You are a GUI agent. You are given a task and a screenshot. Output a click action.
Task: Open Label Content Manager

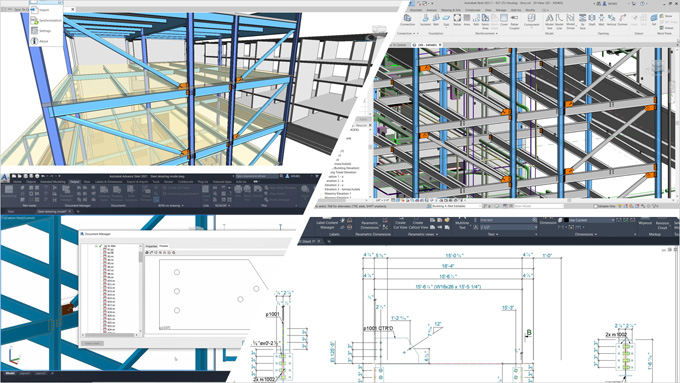[327, 224]
